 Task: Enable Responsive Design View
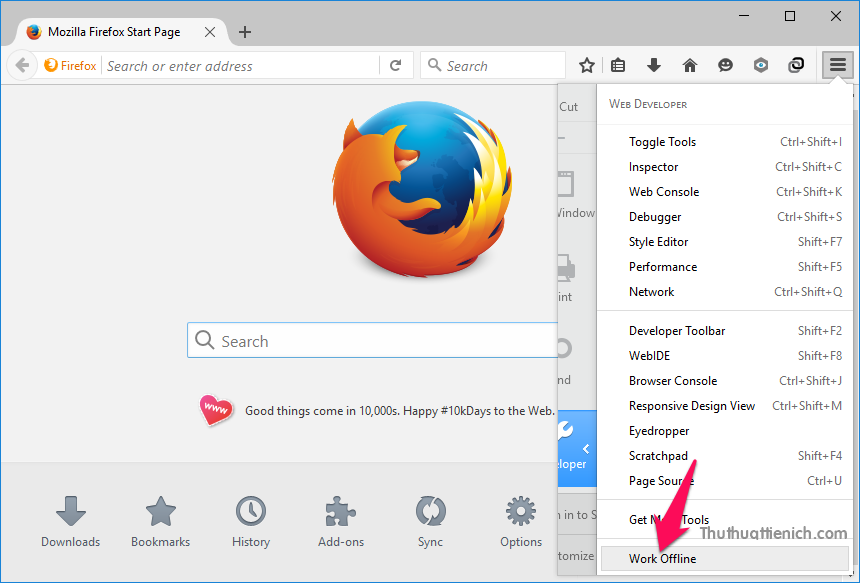[x=725, y=406]
